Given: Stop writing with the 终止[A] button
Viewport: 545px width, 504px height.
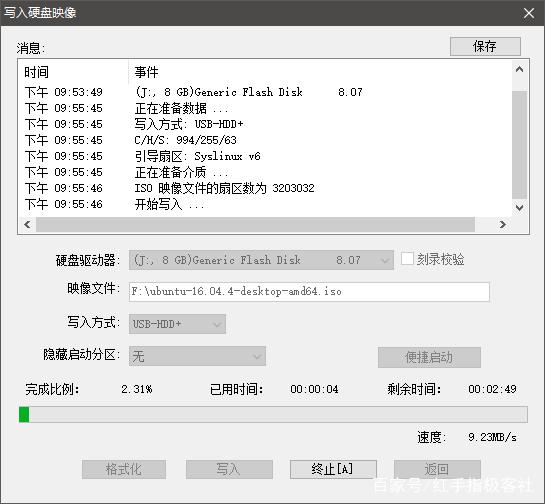Looking at the screenshot, I should (x=333, y=469).
